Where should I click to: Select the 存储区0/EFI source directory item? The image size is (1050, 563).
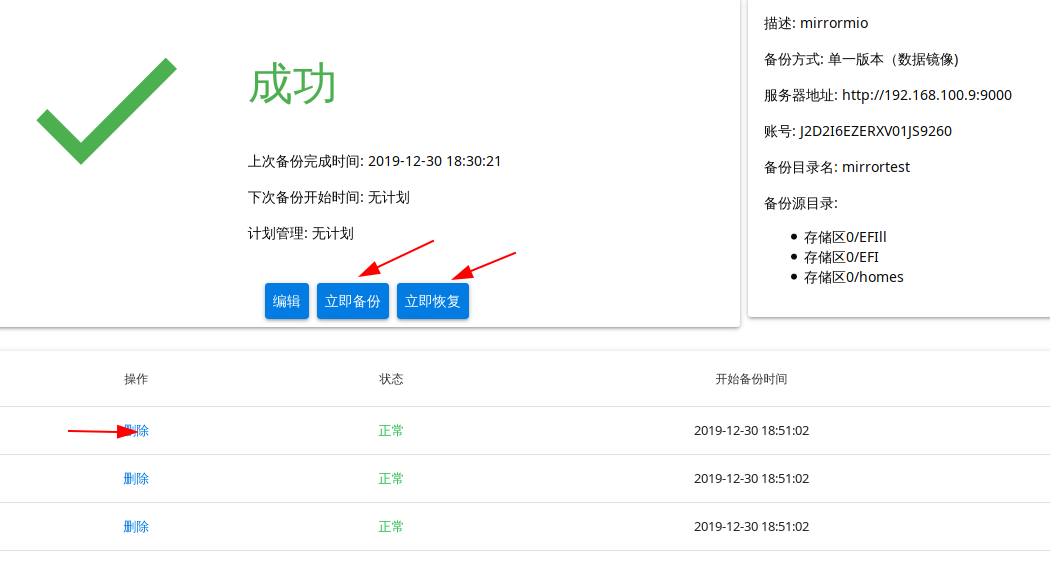point(841,257)
